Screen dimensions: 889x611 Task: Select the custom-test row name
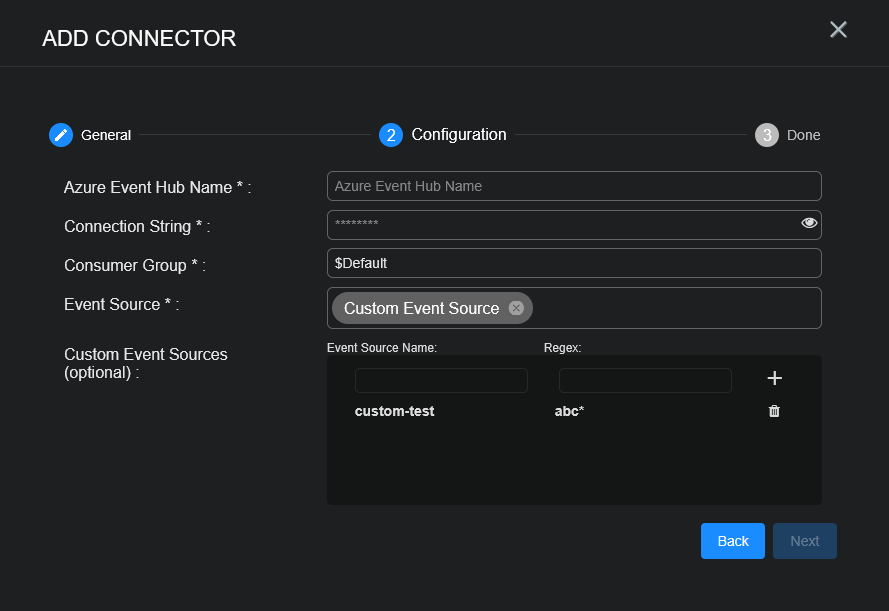(x=395, y=411)
